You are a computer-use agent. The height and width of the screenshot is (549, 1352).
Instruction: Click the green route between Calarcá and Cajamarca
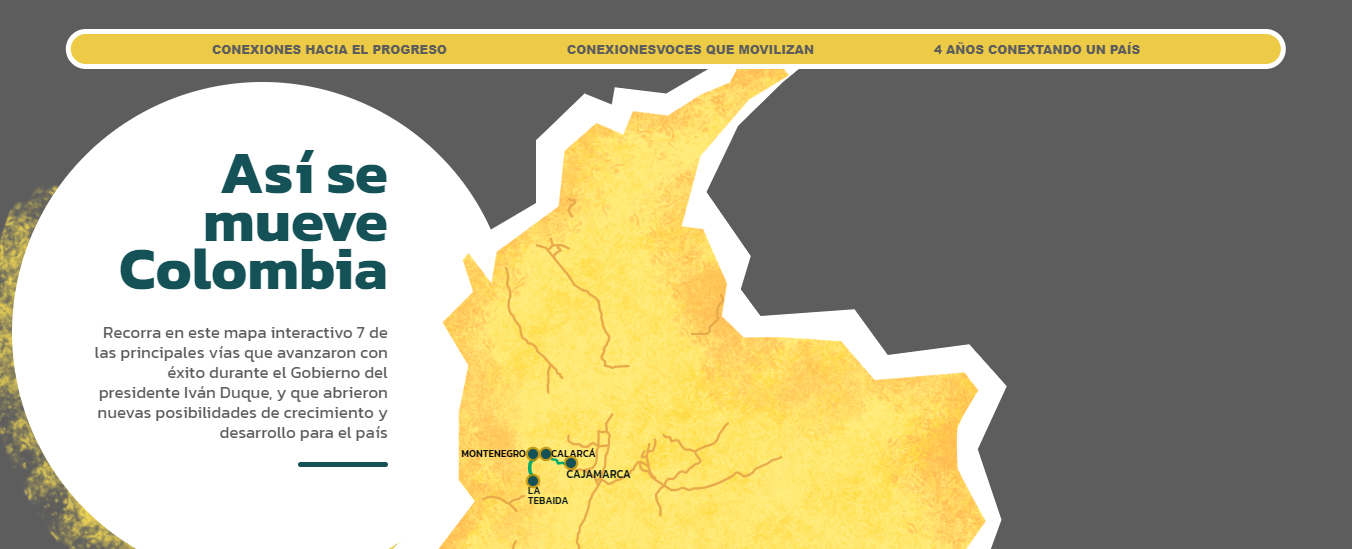pos(557,461)
